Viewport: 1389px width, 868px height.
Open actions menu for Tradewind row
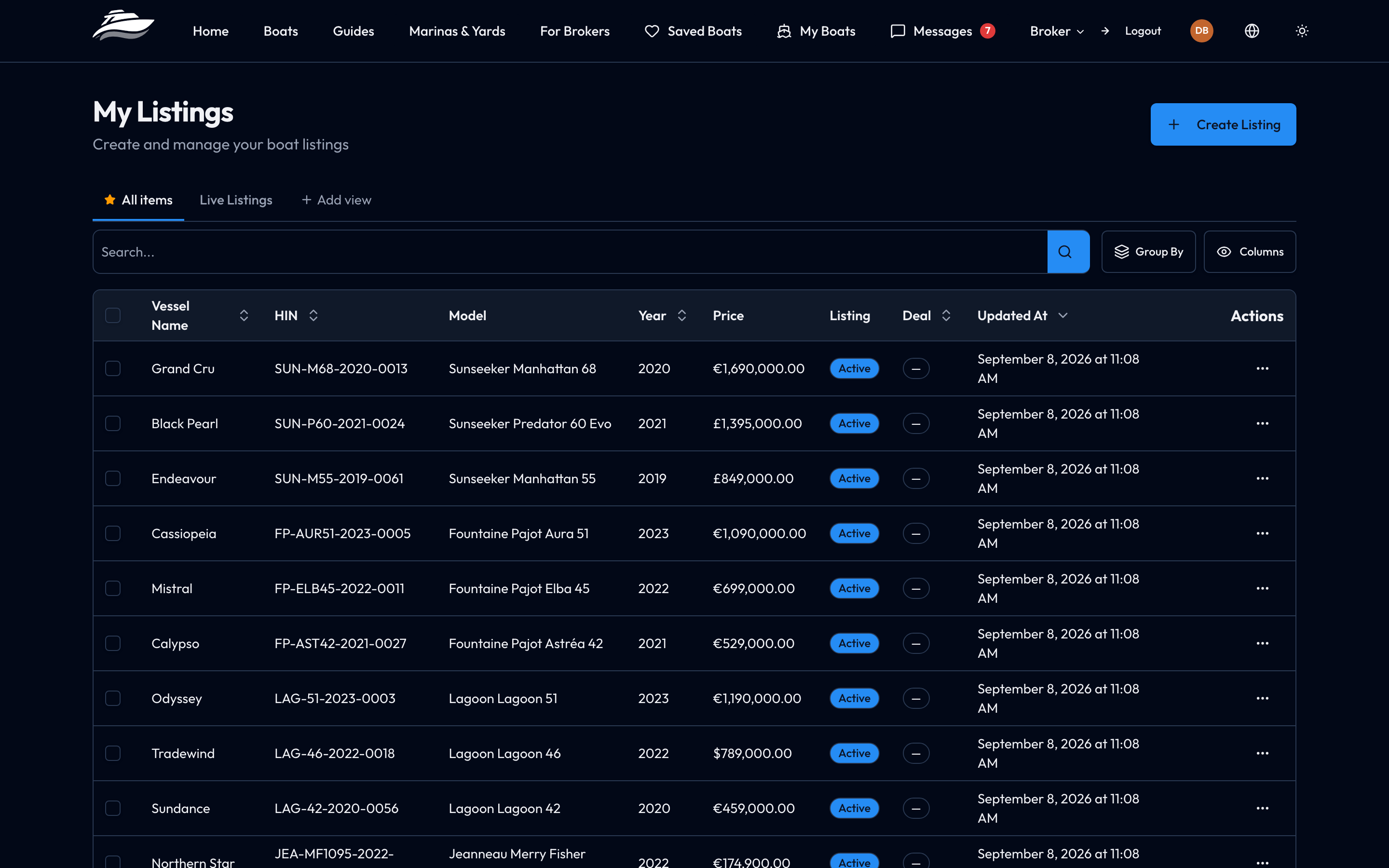coord(1262,753)
